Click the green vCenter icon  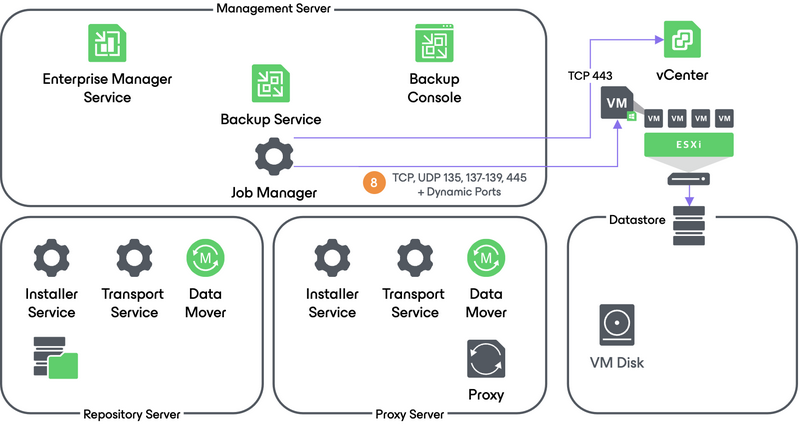pyautogui.click(x=681, y=41)
